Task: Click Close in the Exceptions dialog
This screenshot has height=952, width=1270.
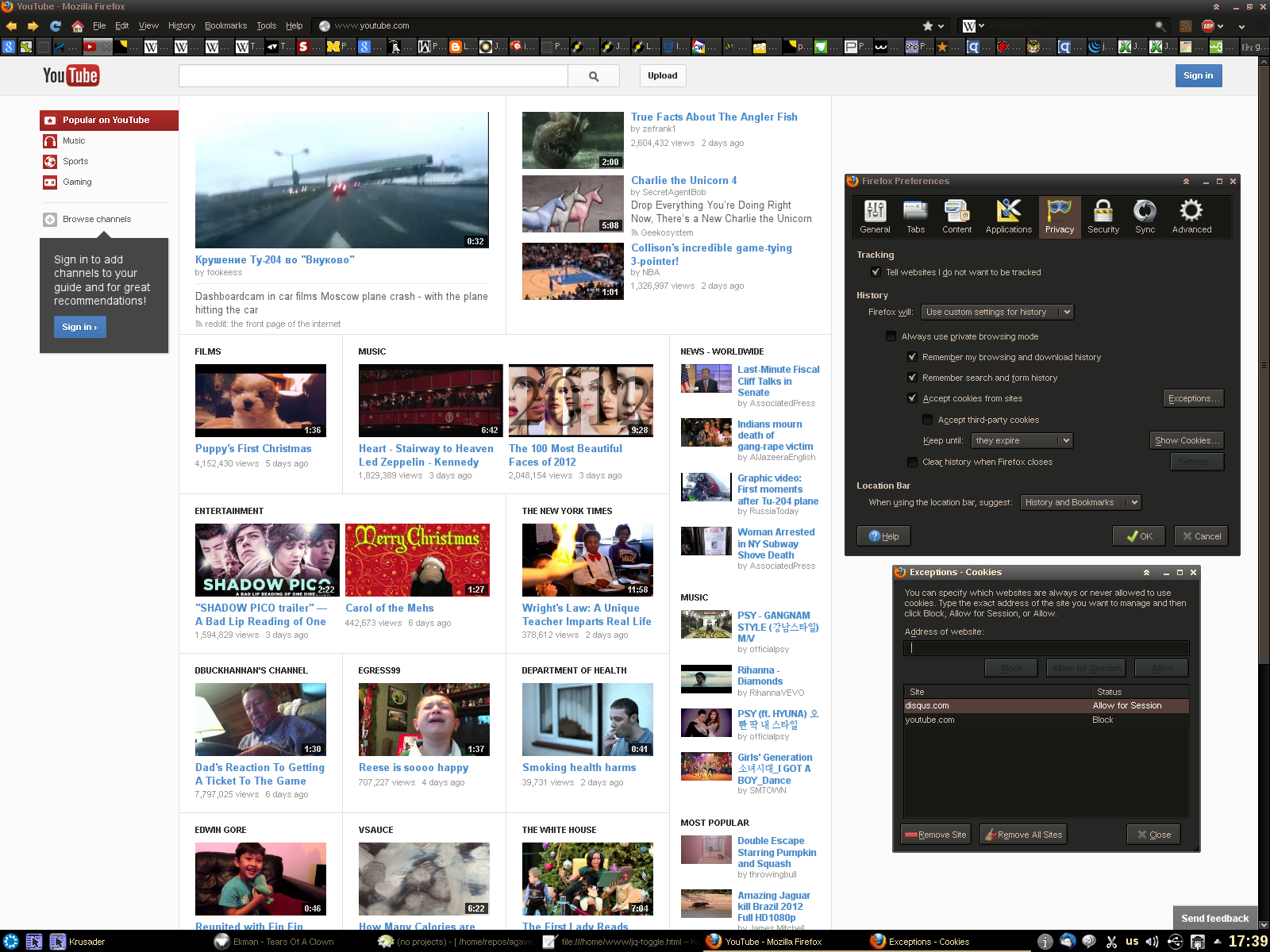Action: pyautogui.click(x=1153, y=835)
